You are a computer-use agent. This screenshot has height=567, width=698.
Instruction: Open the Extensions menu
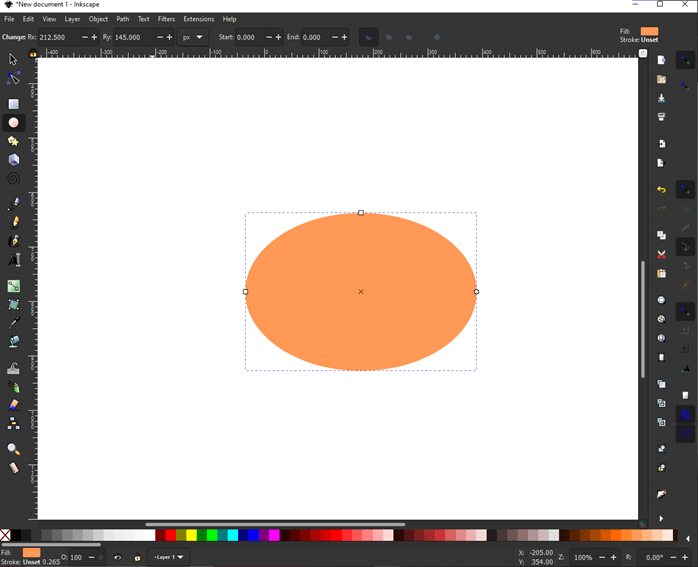[x=198, y=19]
